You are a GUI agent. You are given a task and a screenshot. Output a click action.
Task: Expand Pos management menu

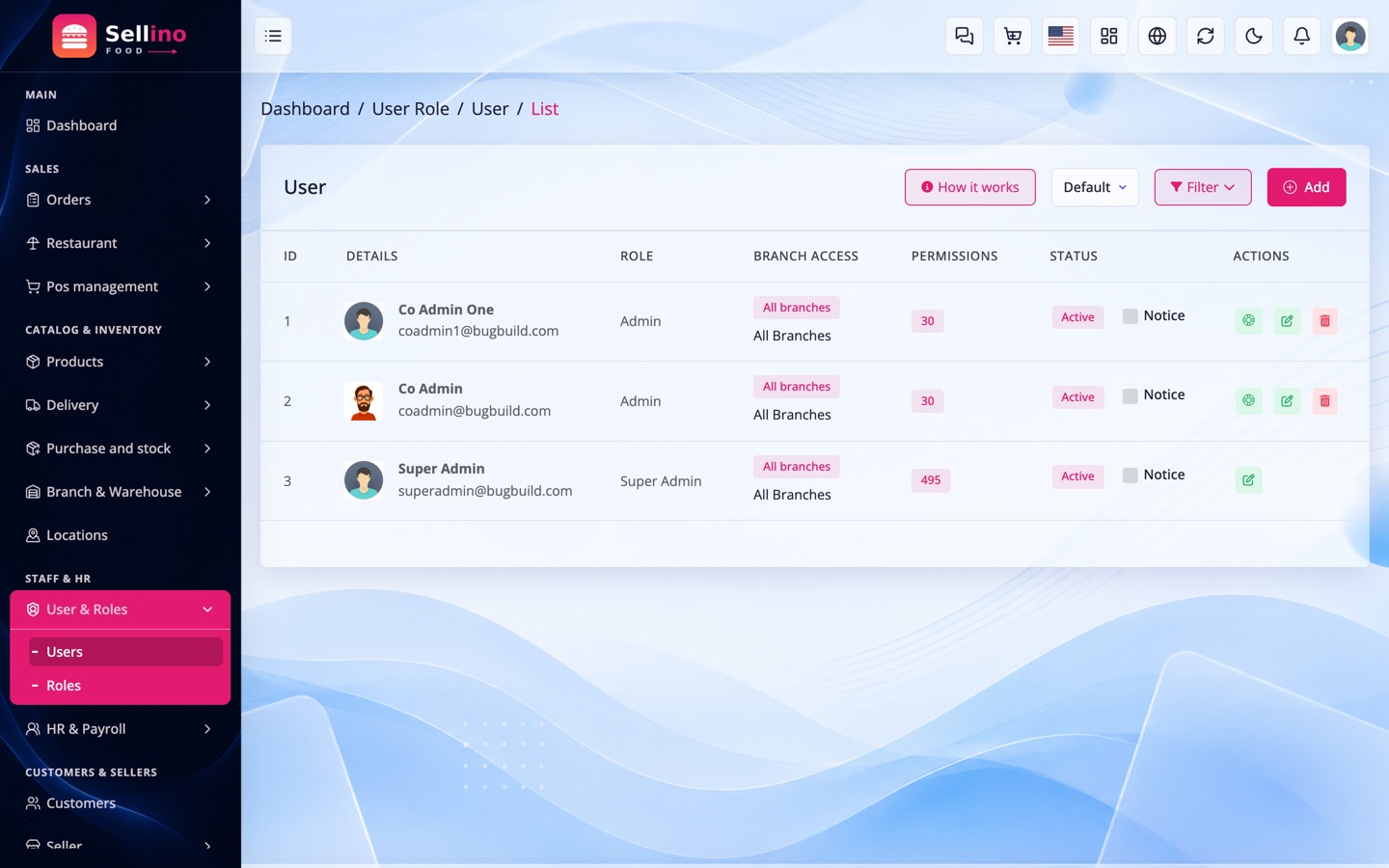tap(120, 286)
